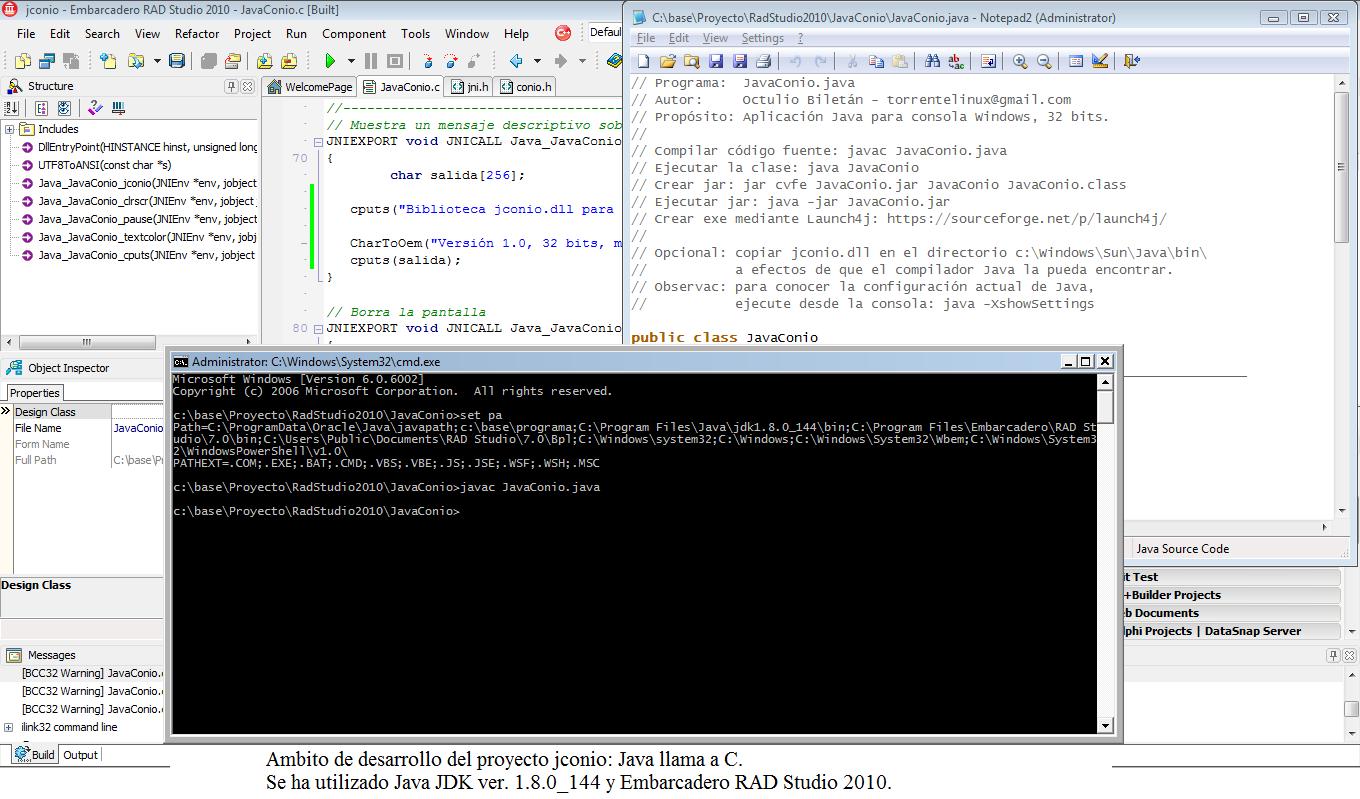Go back using the blue left arrow

[516, 61]
